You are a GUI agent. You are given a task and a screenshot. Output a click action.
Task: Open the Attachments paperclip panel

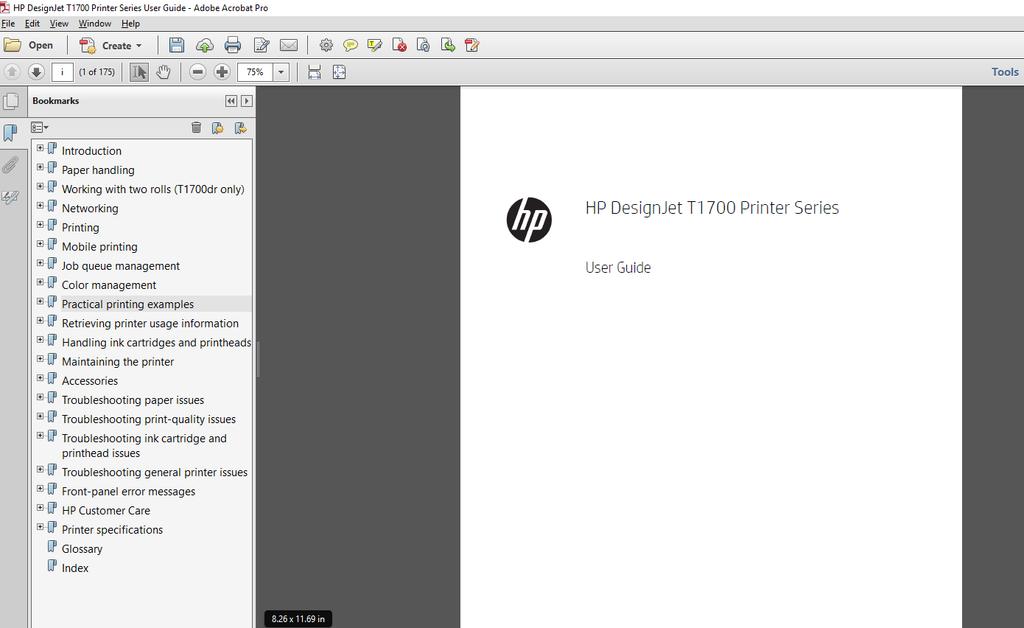click(x=10, y=165)
